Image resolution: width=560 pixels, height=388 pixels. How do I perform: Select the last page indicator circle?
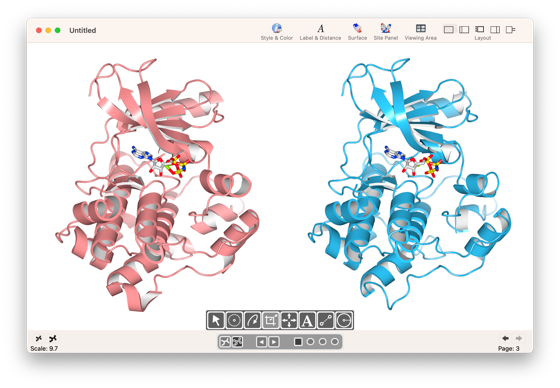pyautogui.click(x=335, y=342)
